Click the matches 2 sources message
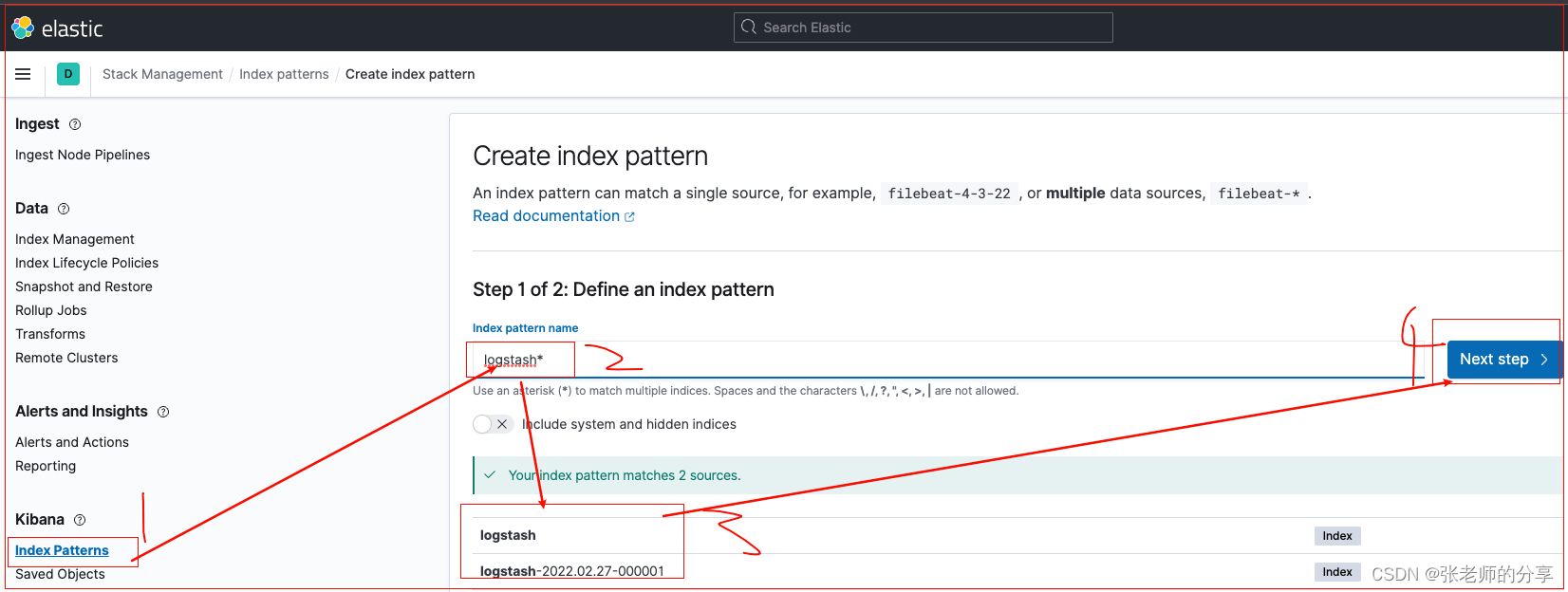The image size is (1568, 592). 625,475
